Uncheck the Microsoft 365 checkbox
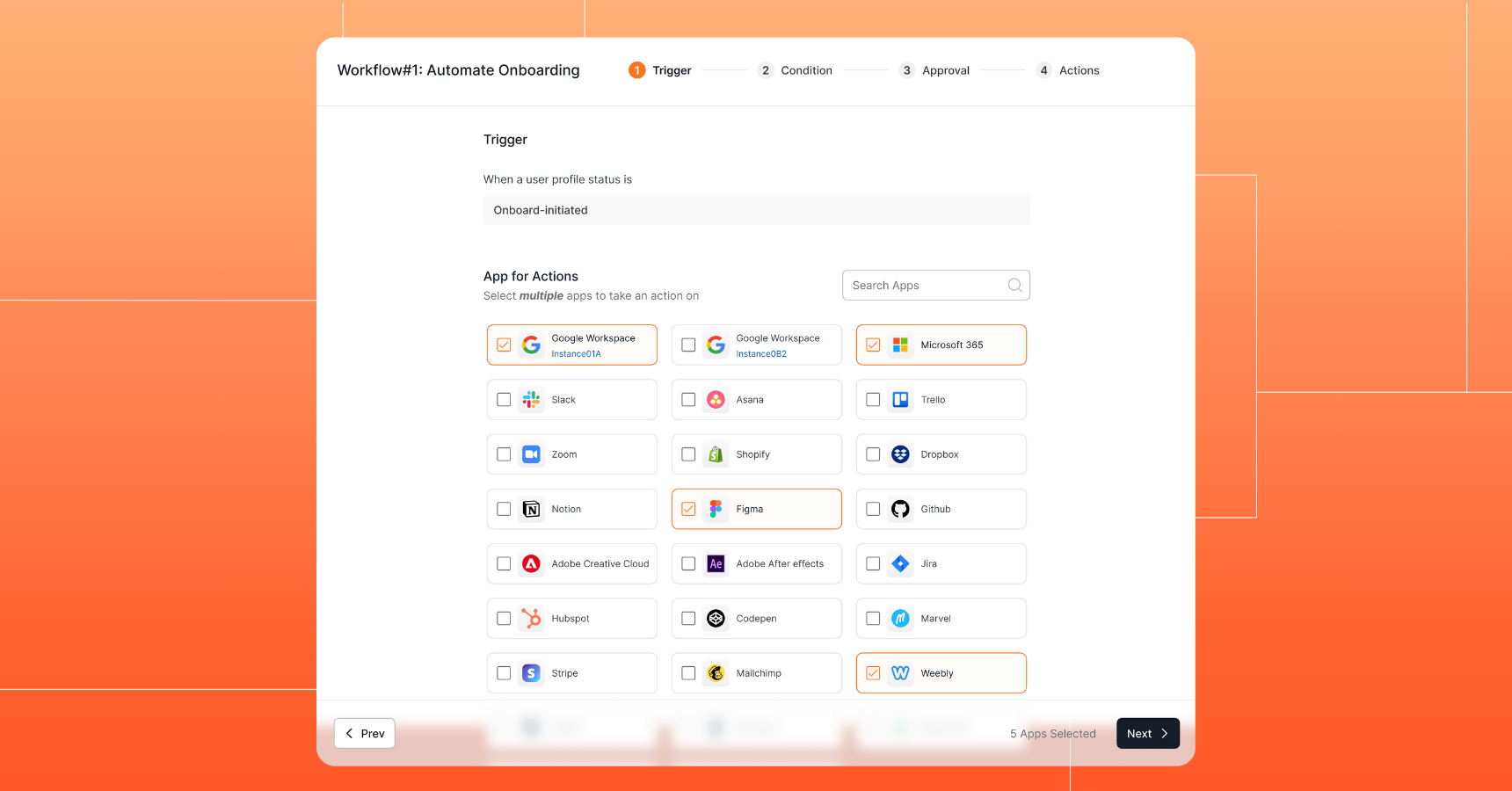The height and width of the screenshot is (791, 1512). coord(873,345)
